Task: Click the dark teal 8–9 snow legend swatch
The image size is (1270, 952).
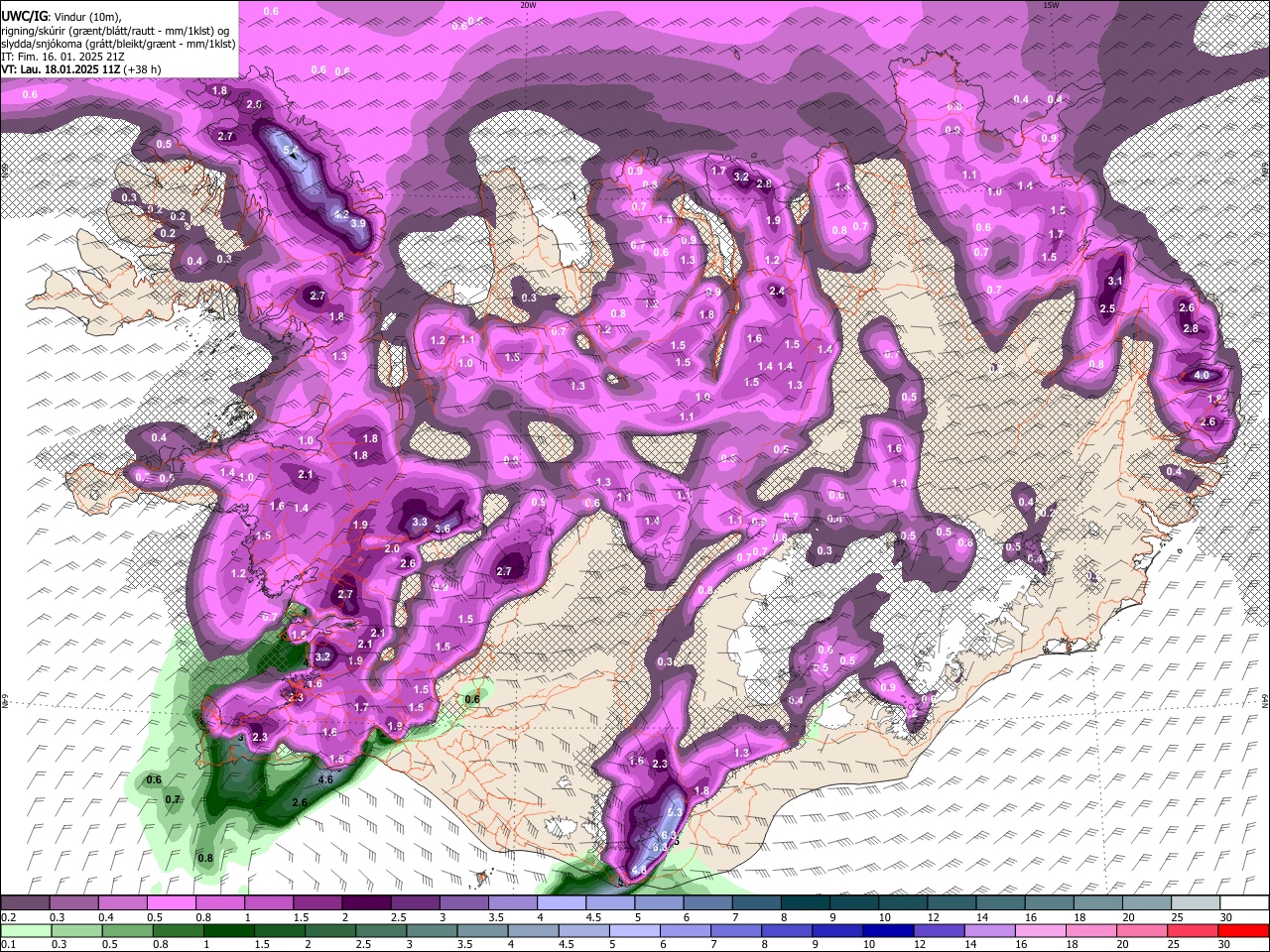Action: coord(805,903)
